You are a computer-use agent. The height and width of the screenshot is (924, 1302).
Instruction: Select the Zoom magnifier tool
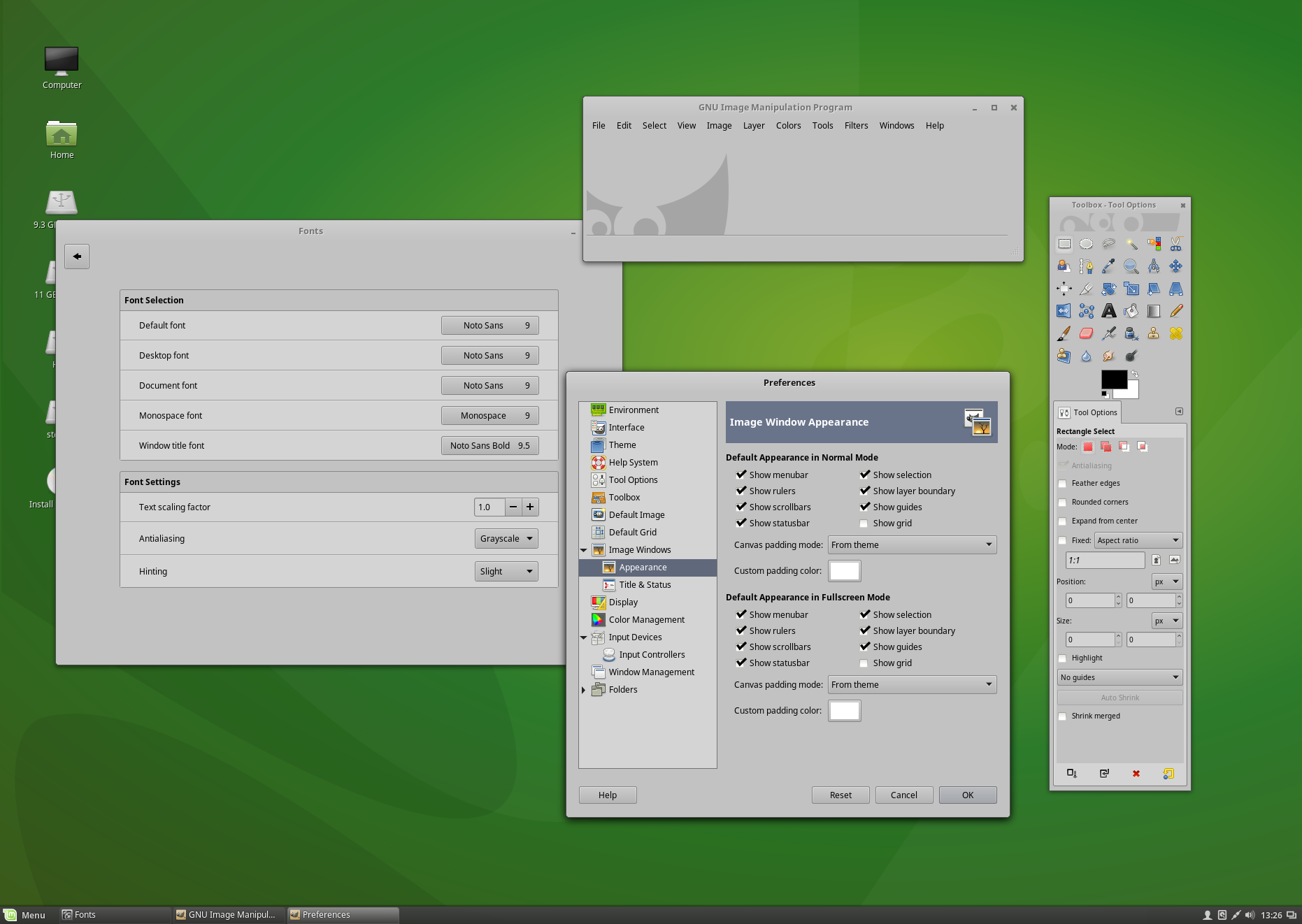tap(1131, 266)
